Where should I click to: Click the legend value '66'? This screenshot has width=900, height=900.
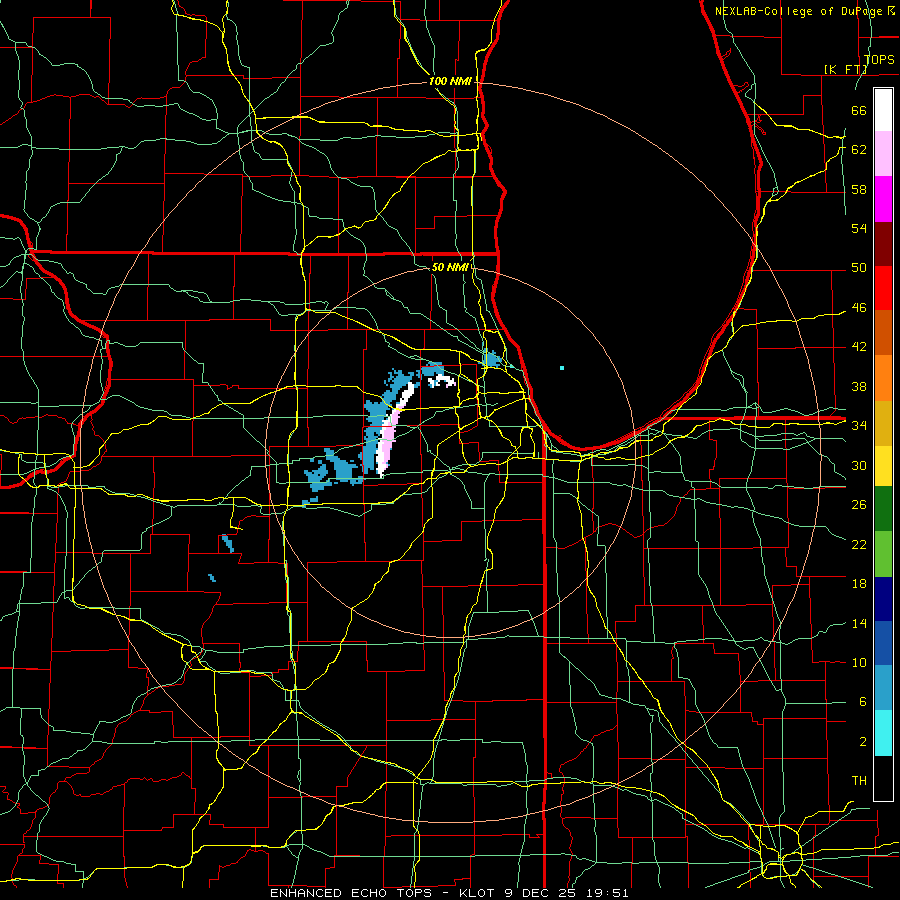pyautogui.click(x=859, y=110)
